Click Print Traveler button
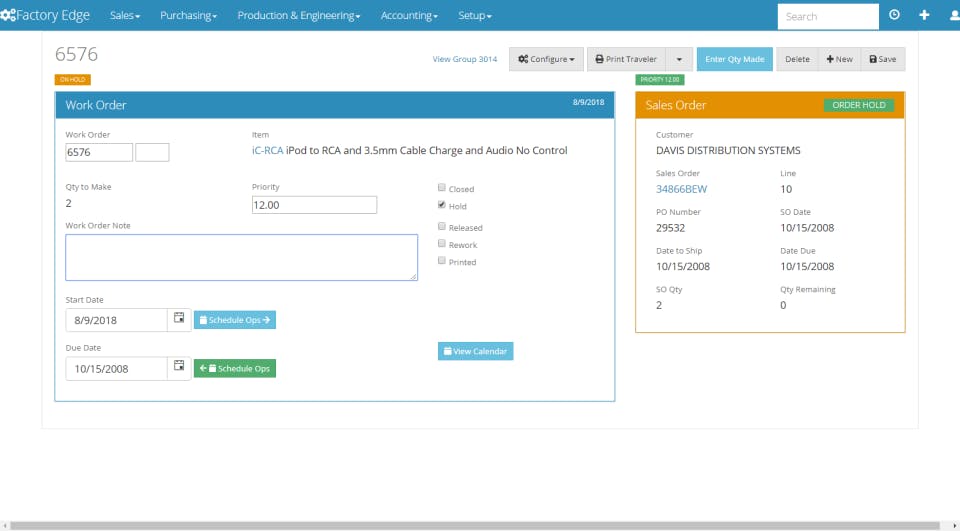 (x=626, y=59)
